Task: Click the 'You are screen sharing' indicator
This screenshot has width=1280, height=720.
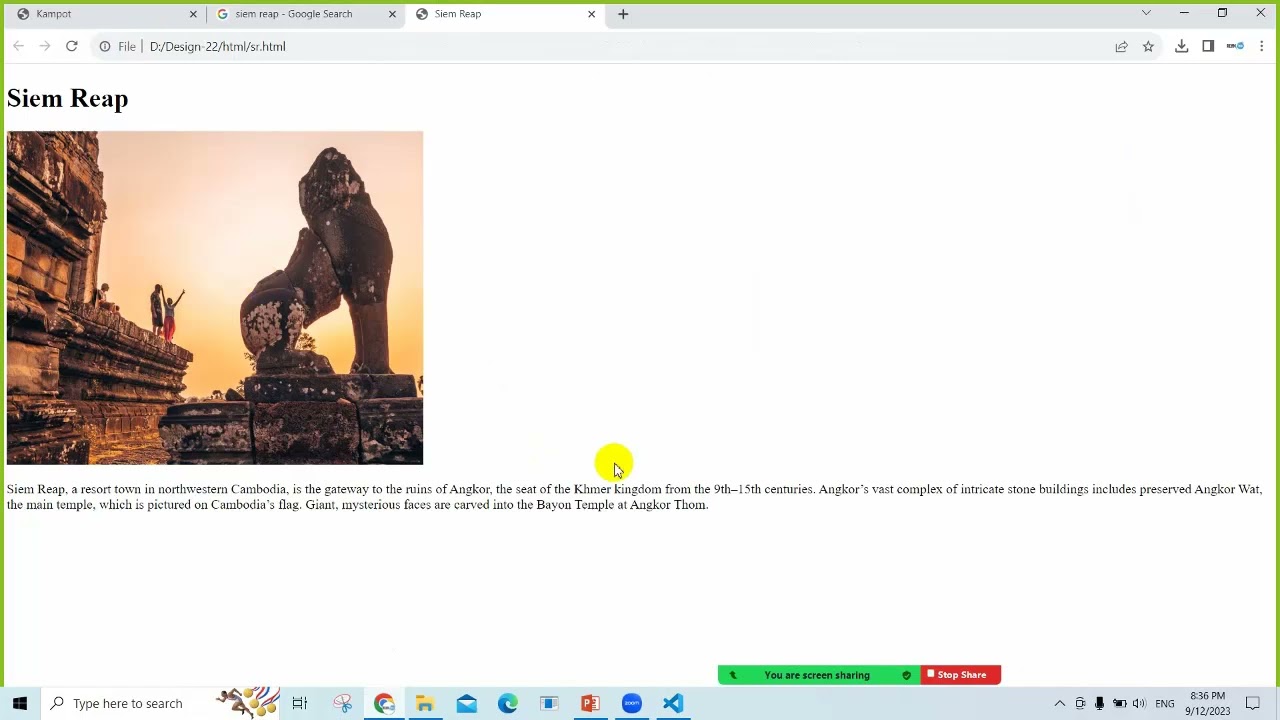Action: tap(817, 675)
